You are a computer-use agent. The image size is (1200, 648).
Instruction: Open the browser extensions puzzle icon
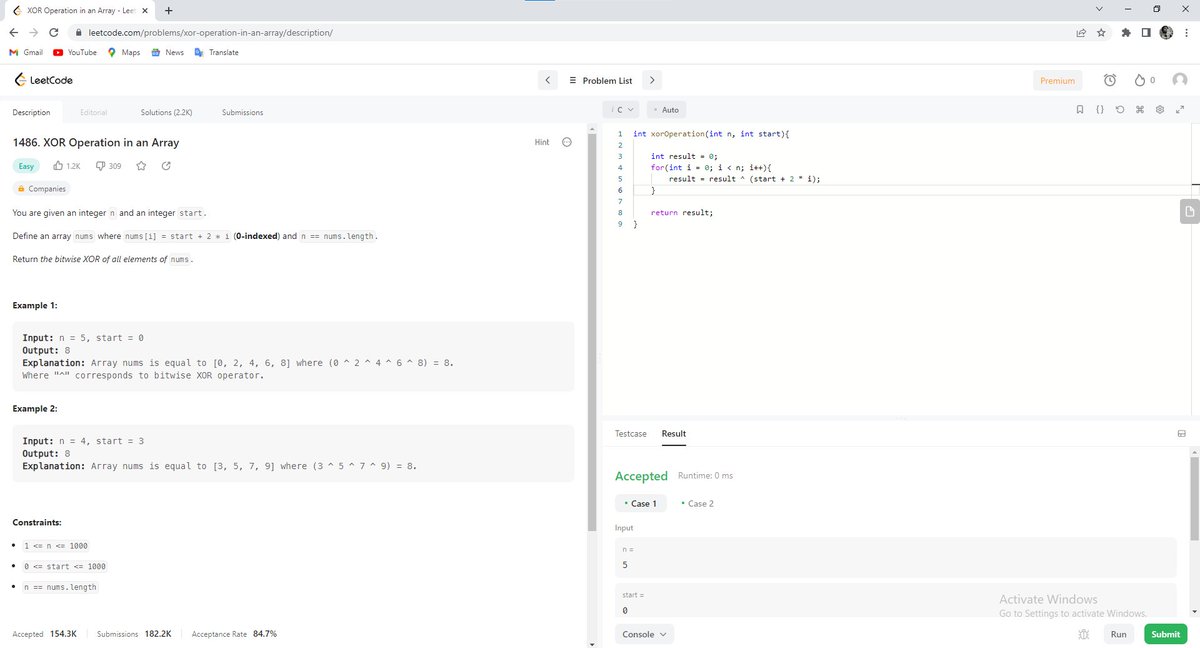coord(1127,32)
